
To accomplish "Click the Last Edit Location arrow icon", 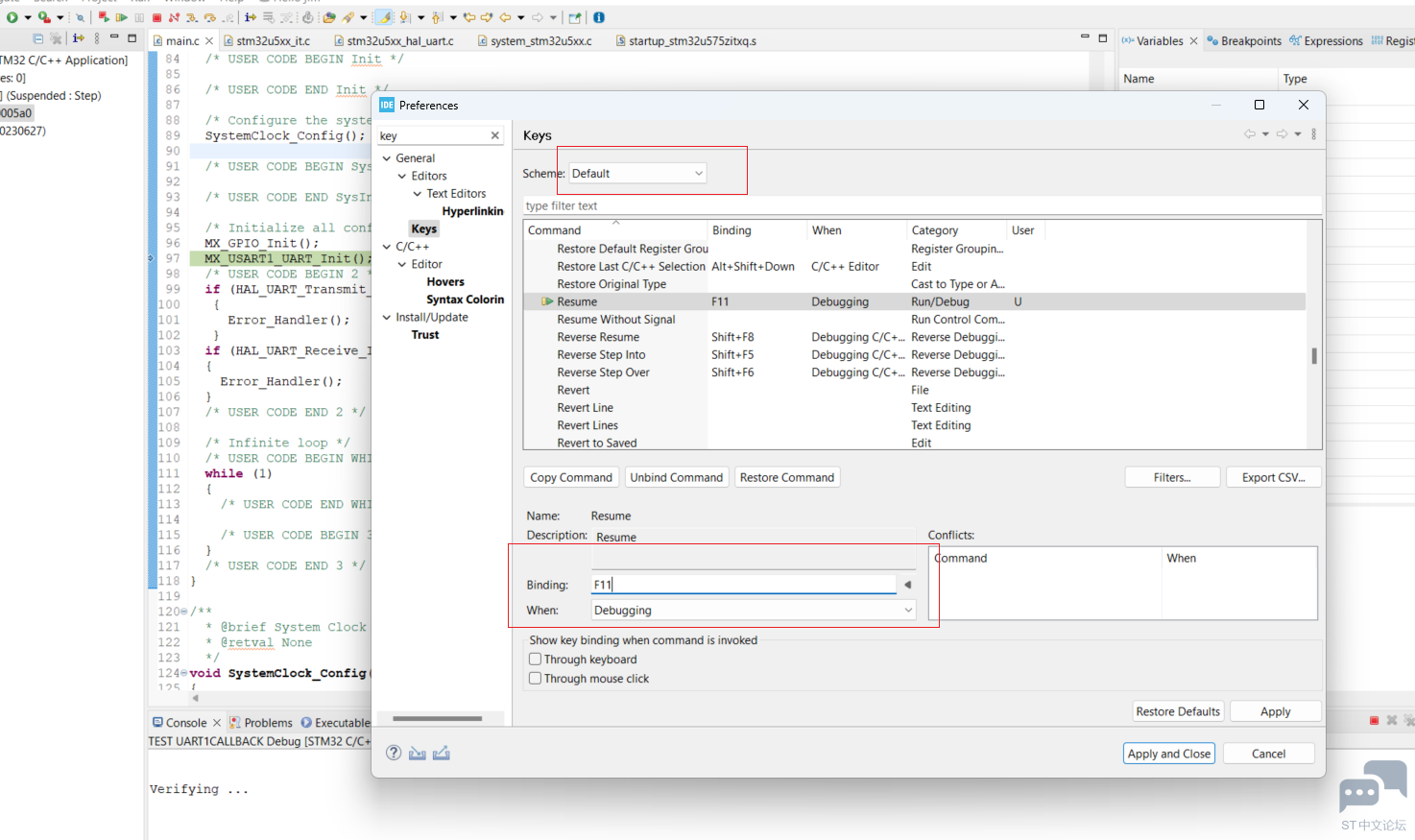I will coord(469,17).
